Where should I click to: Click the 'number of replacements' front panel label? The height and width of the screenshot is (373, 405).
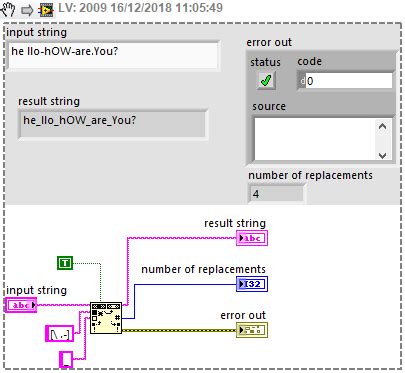310,175
